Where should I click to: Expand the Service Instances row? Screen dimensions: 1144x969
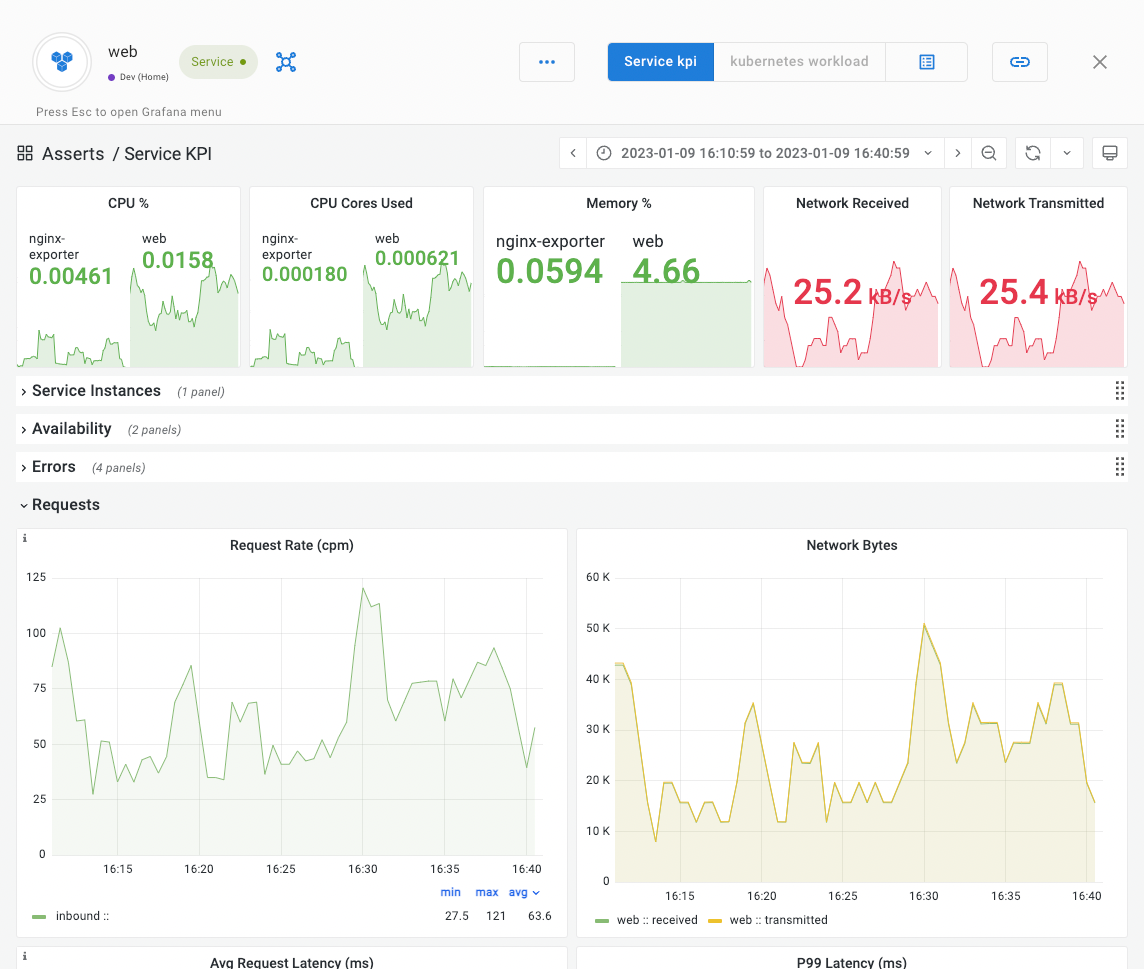coord(95,391)
